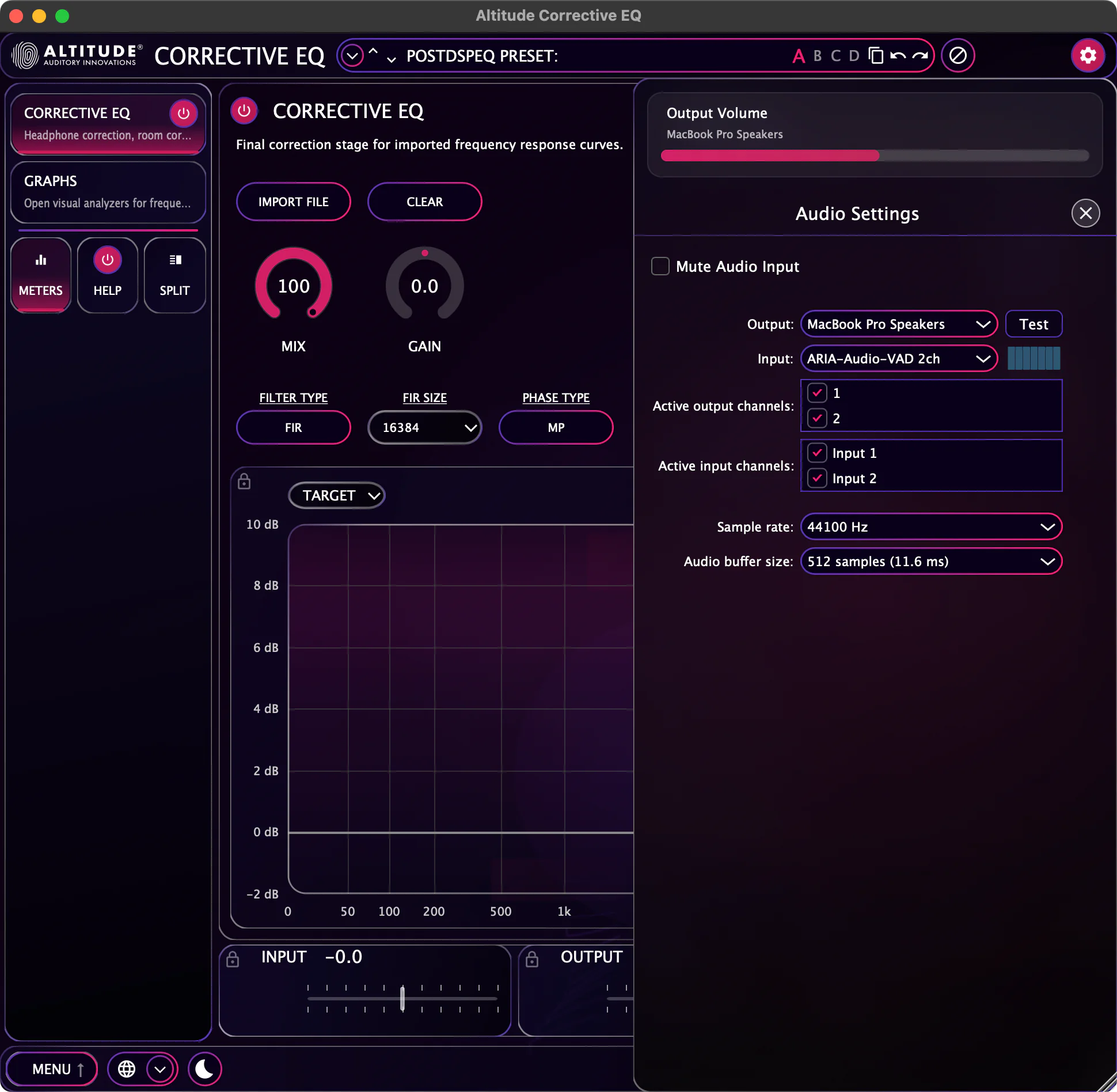The image size is (1117, 1092).
Task: Select preset slot A
Action: pyautogui.click(x=799, y=56)
